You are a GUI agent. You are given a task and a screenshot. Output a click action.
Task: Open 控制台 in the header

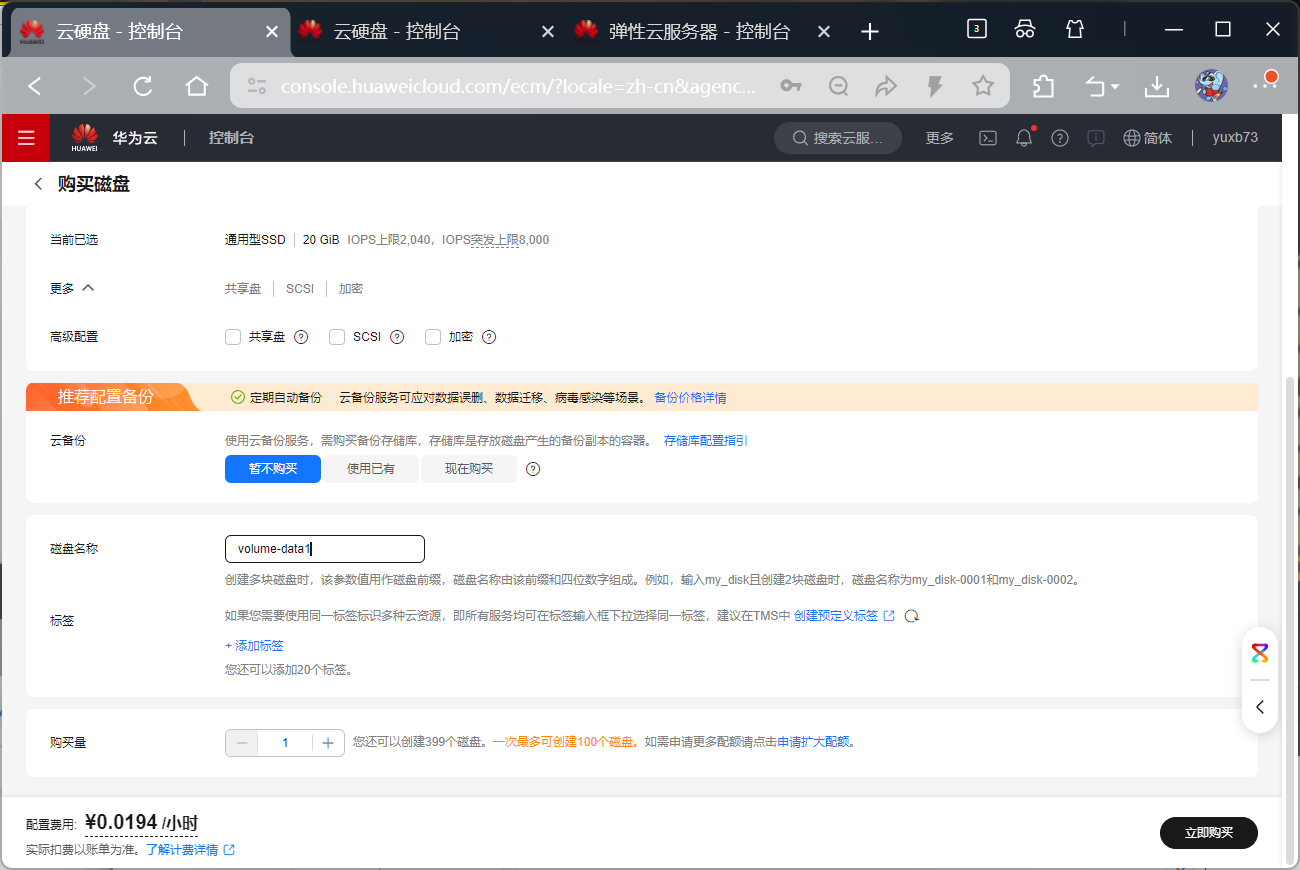point(231,138)
